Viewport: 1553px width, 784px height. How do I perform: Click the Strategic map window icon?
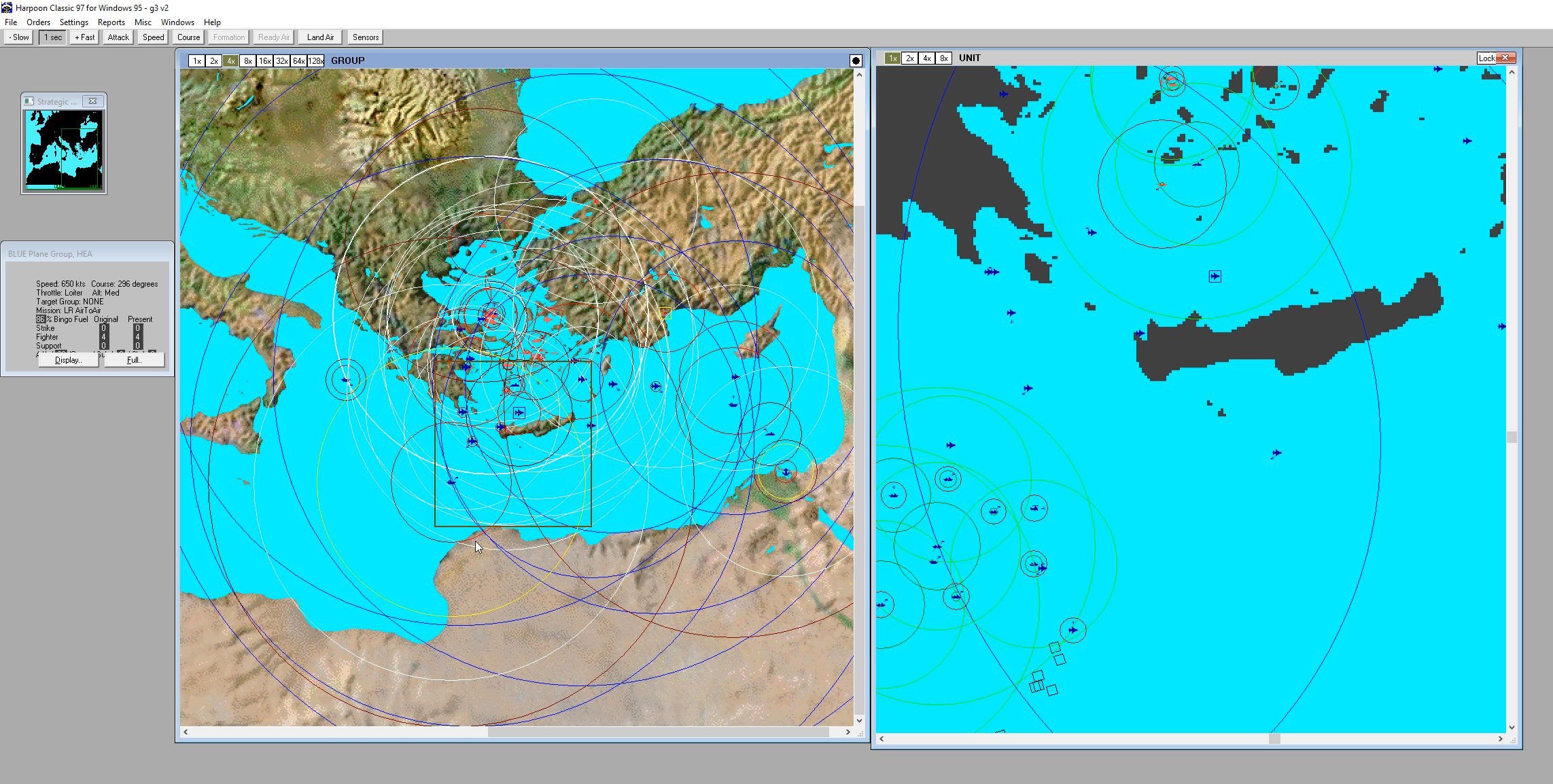pyautogui.click(x=29, y=101)
